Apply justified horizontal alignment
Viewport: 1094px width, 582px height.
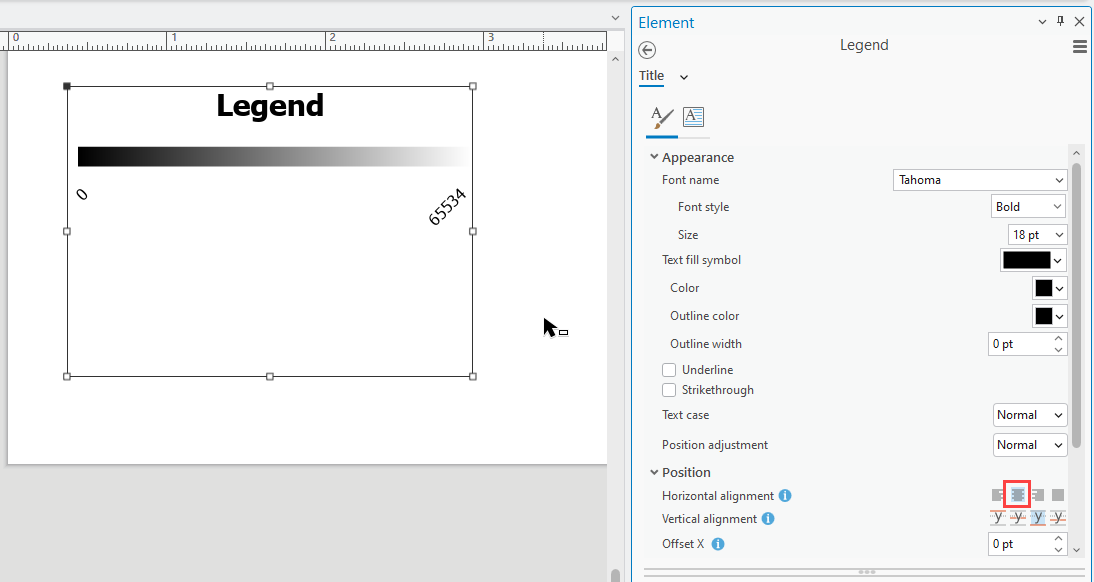pos(1058,495)
